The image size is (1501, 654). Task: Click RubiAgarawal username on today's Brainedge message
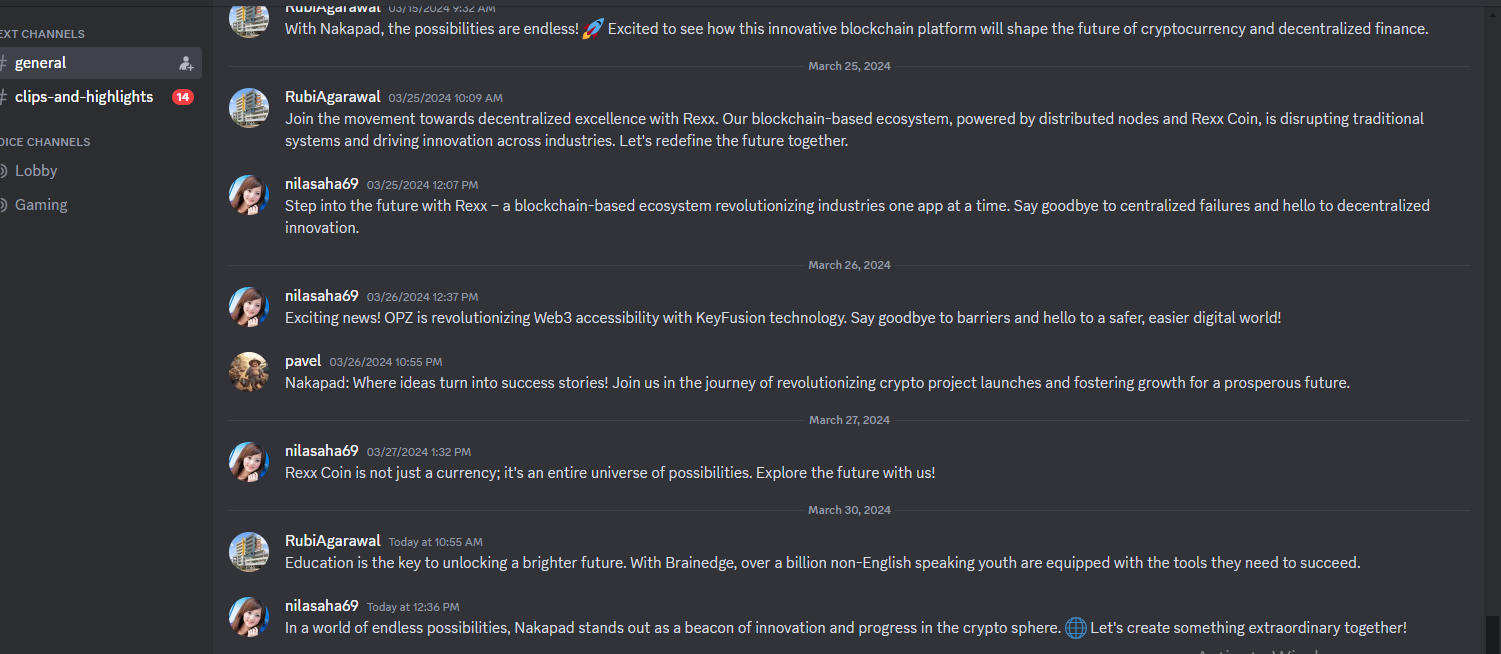pos(333,541)
